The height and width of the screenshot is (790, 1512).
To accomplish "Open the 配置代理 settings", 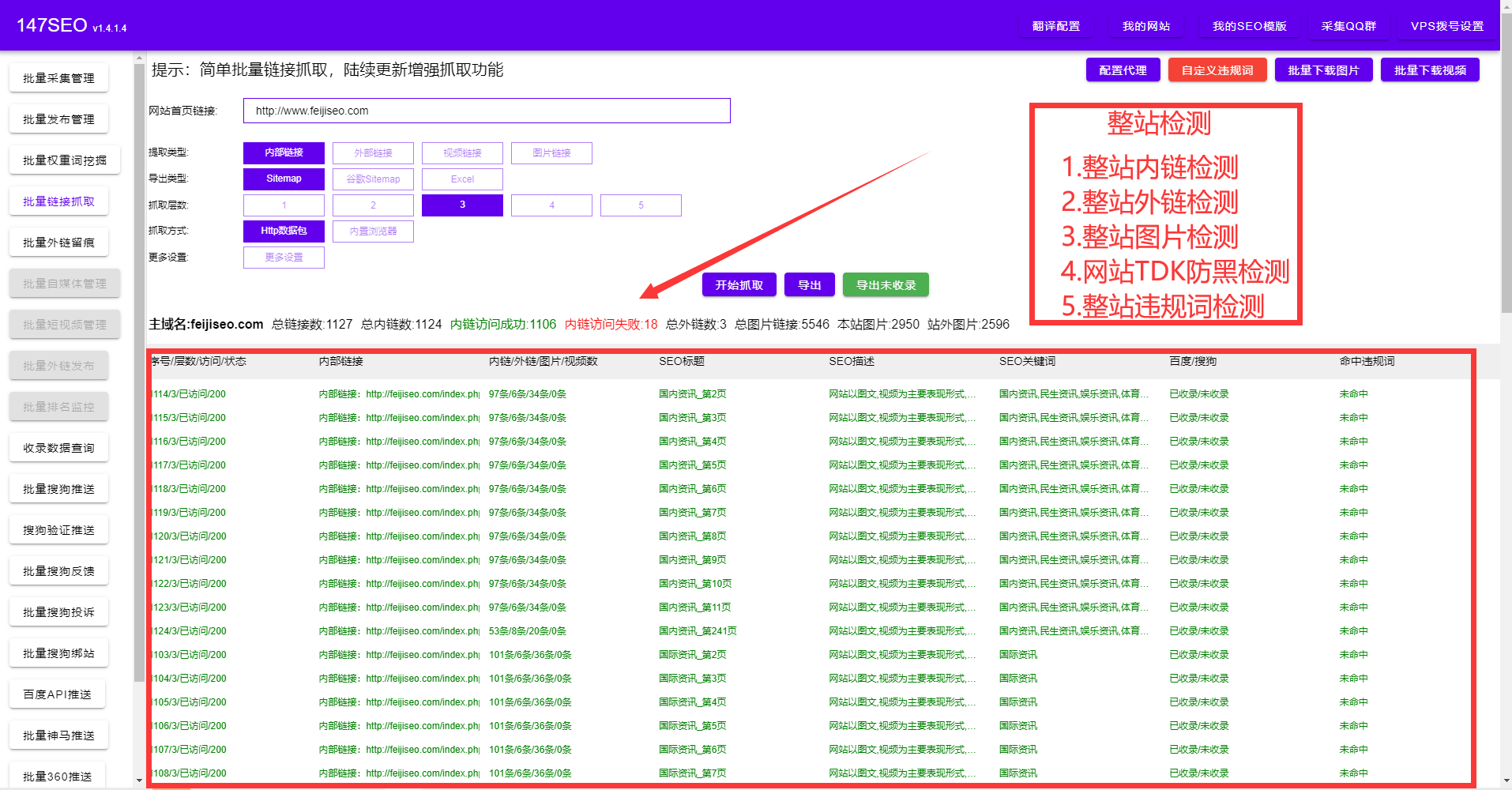I will click(1123, 70).
